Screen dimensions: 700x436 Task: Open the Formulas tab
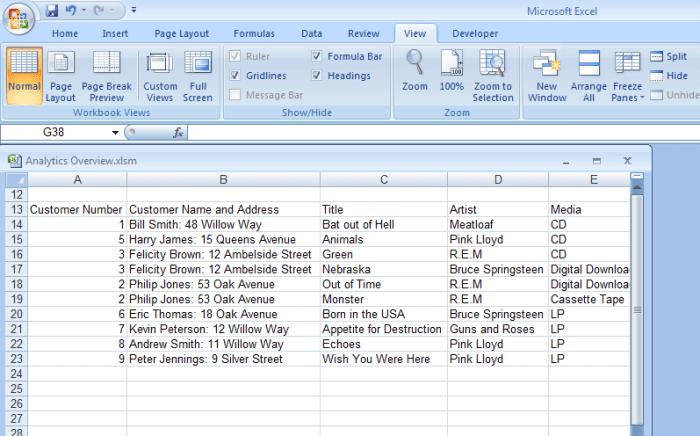coord(254,33)
